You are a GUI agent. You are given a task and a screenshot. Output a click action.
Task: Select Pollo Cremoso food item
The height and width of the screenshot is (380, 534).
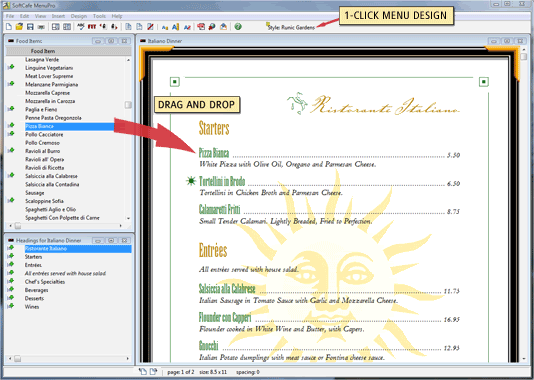pos(42,143)
